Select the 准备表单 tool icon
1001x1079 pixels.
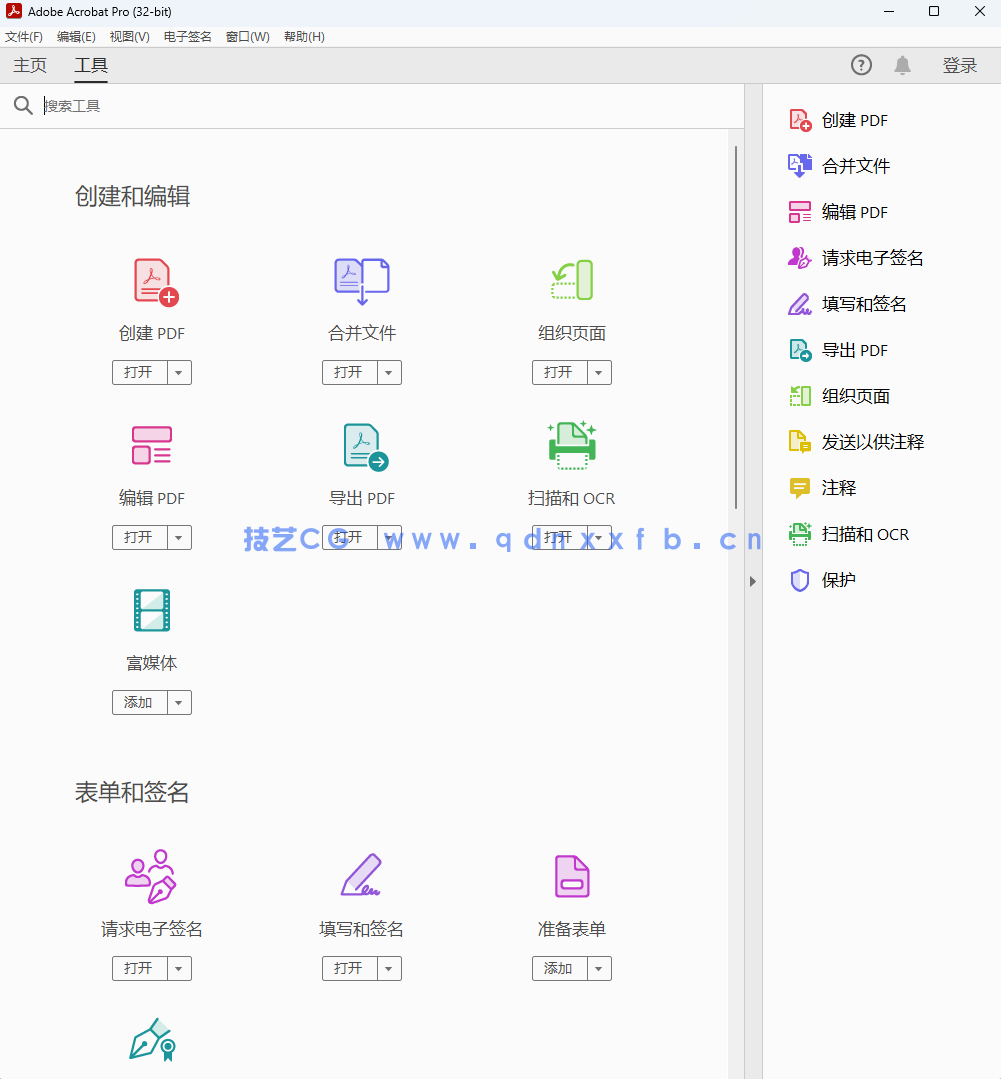point(571,875)
